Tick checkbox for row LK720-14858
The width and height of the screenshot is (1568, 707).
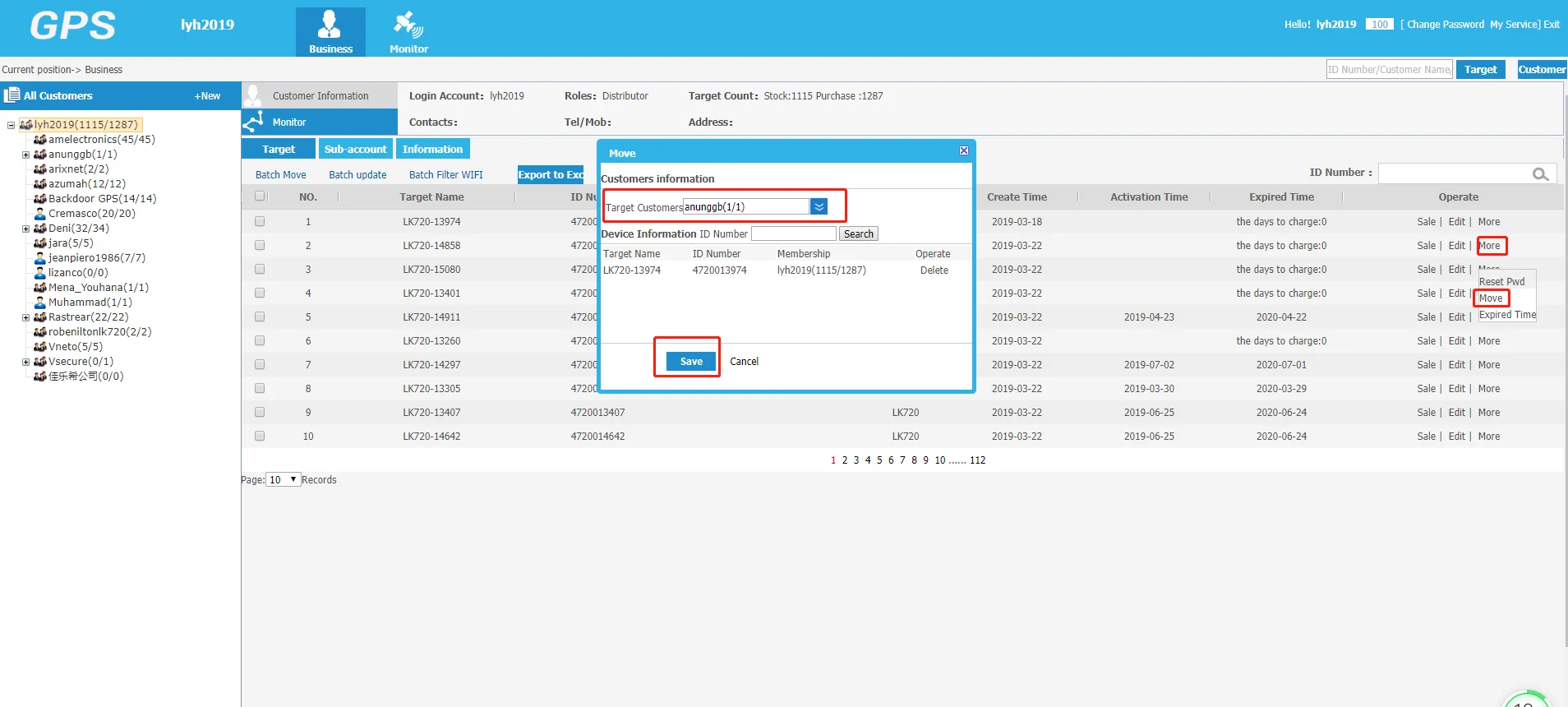click(x=260, y=245)
